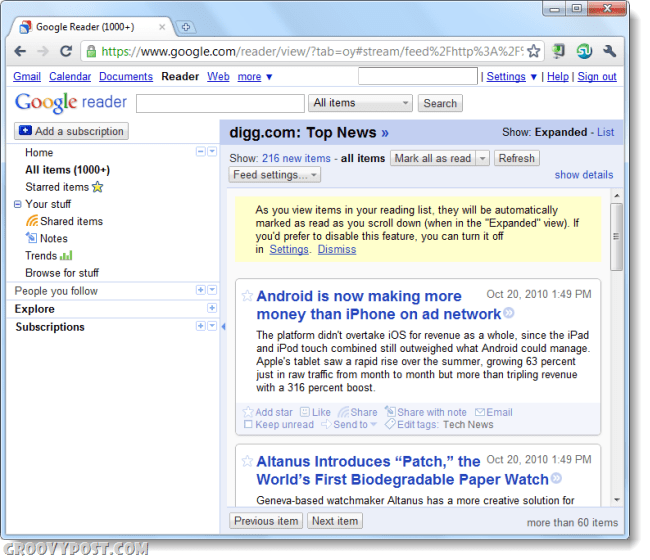Viewport: 650px width, 560px height.
Task: Open the Settings dropdown arrow in top bar
Action: (534, 77)
